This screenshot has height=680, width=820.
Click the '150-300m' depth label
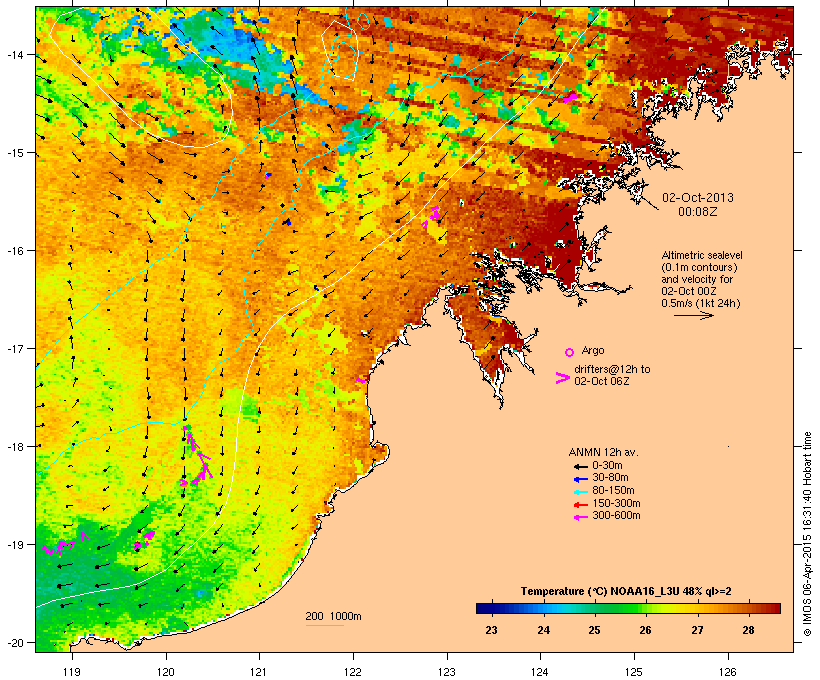pos(616,503)
